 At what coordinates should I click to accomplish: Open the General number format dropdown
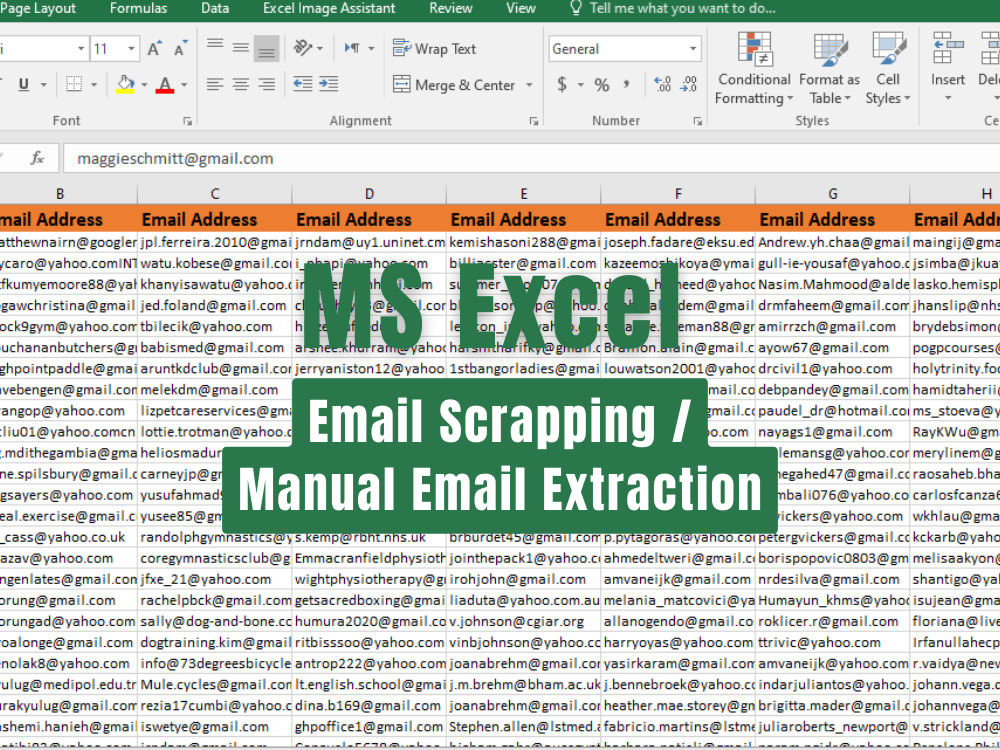point(694,48)
